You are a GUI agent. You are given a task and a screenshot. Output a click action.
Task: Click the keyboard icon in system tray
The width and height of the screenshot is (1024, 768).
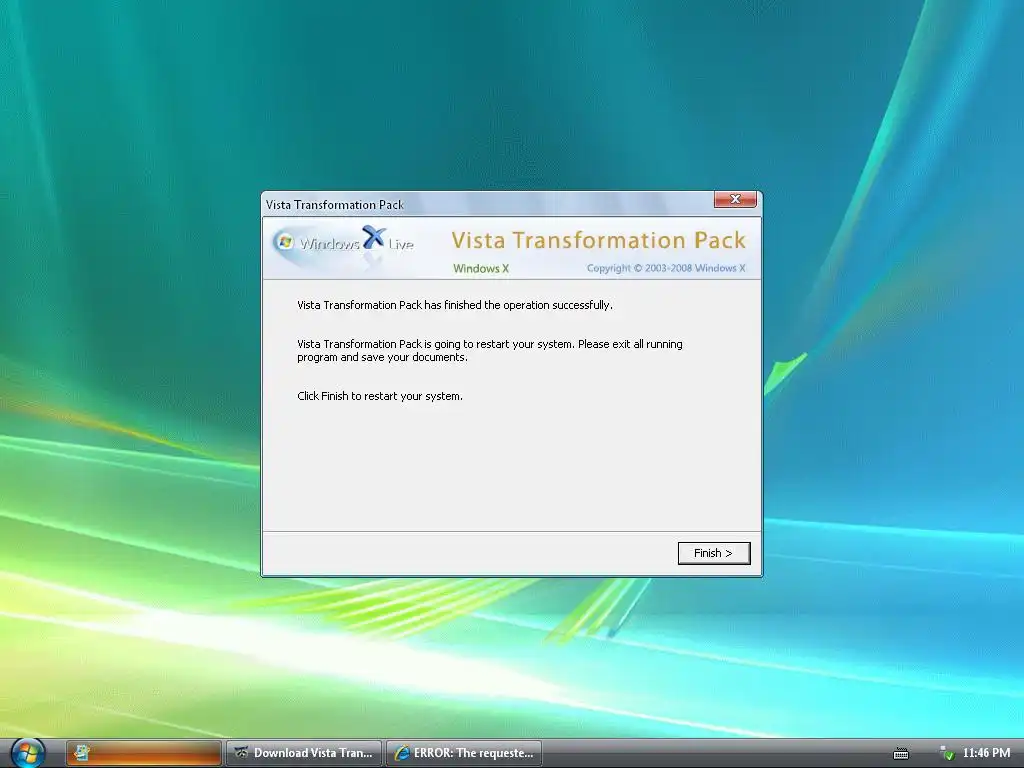click(901, 754)
